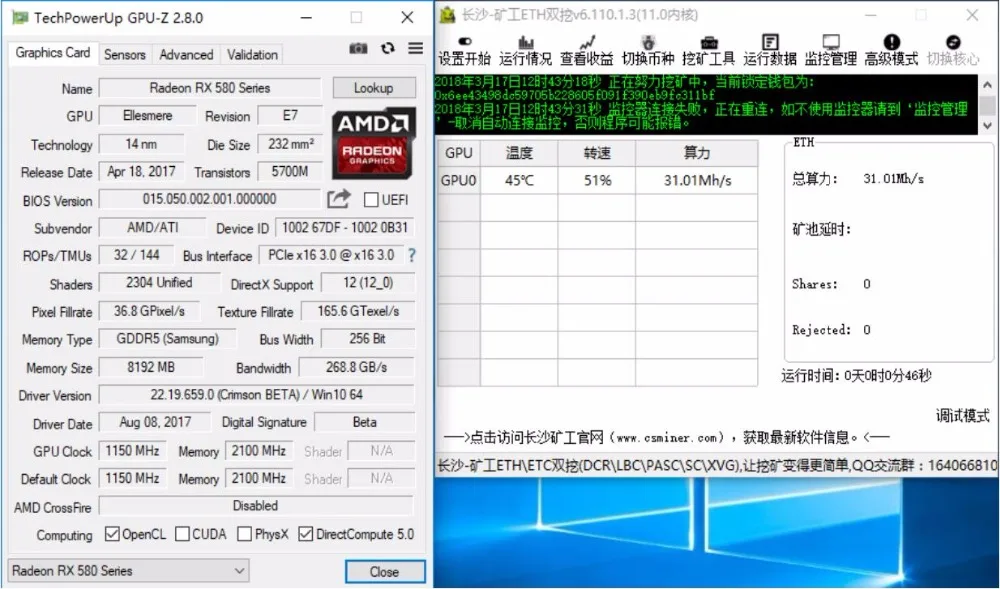This screenshot has height=589, width=1000.
Task: Switch to the Advanced tab
Action: 186,55
